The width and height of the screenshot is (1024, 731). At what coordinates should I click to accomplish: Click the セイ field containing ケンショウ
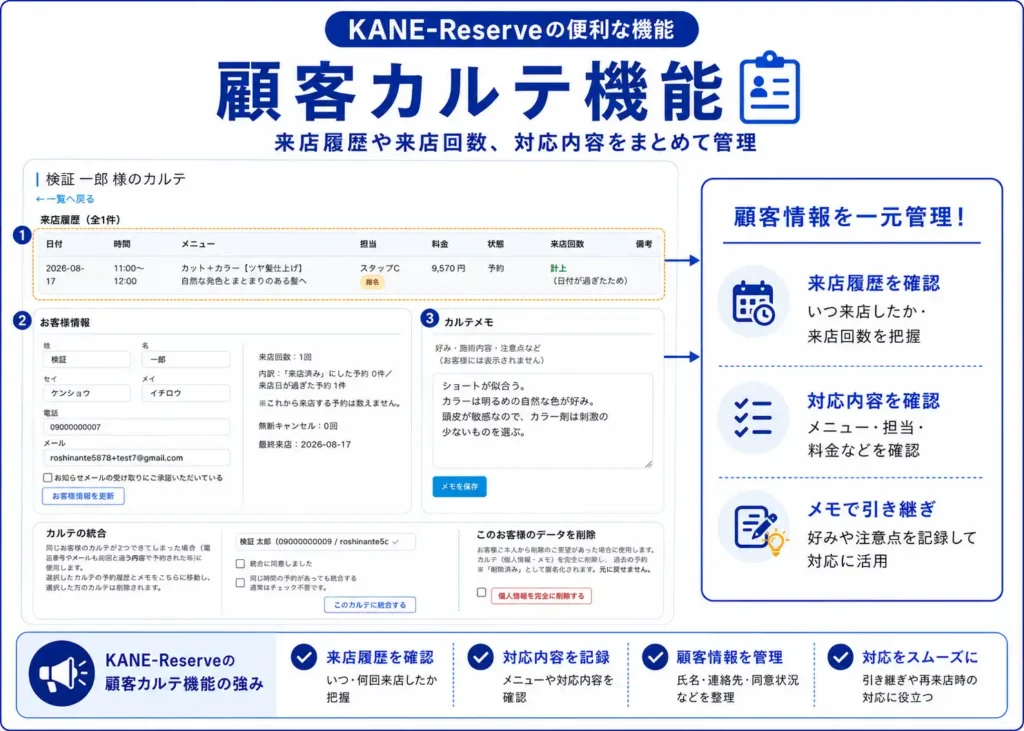(x=87, y=393)
